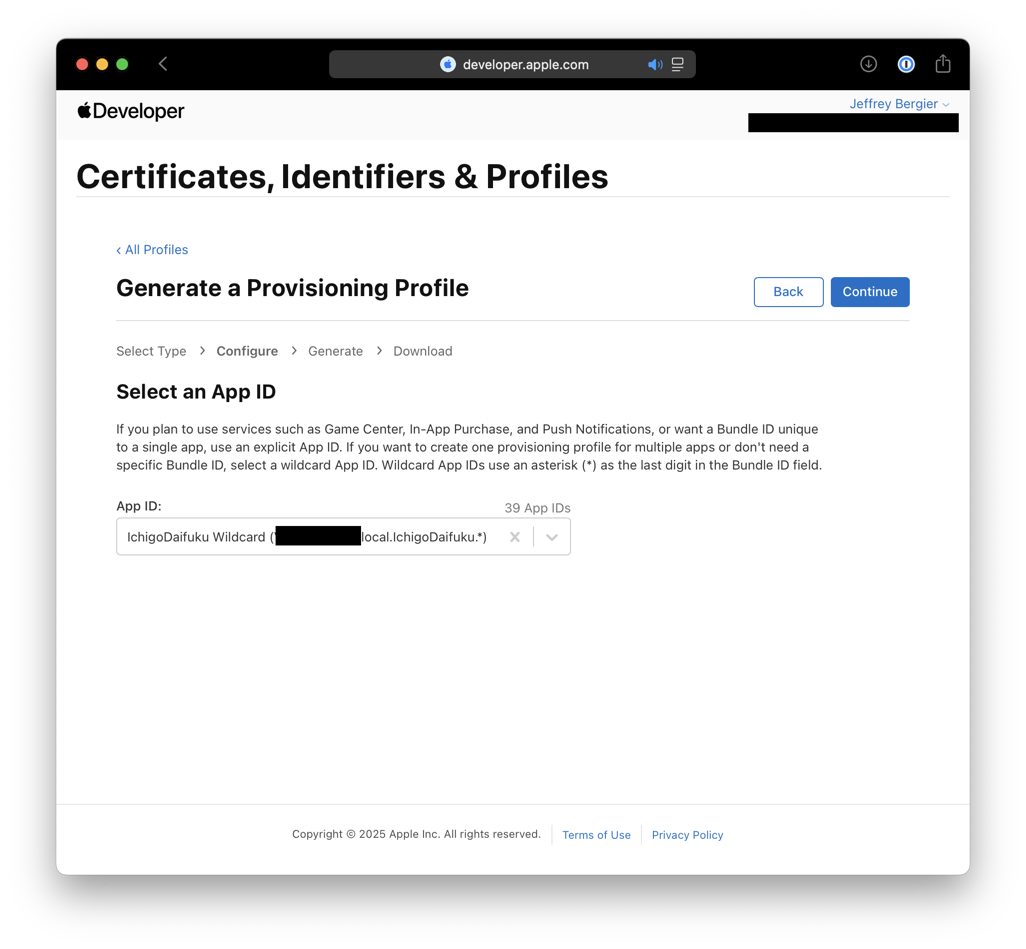Click the site icon beside developer.apple.com

coord(448,65)
